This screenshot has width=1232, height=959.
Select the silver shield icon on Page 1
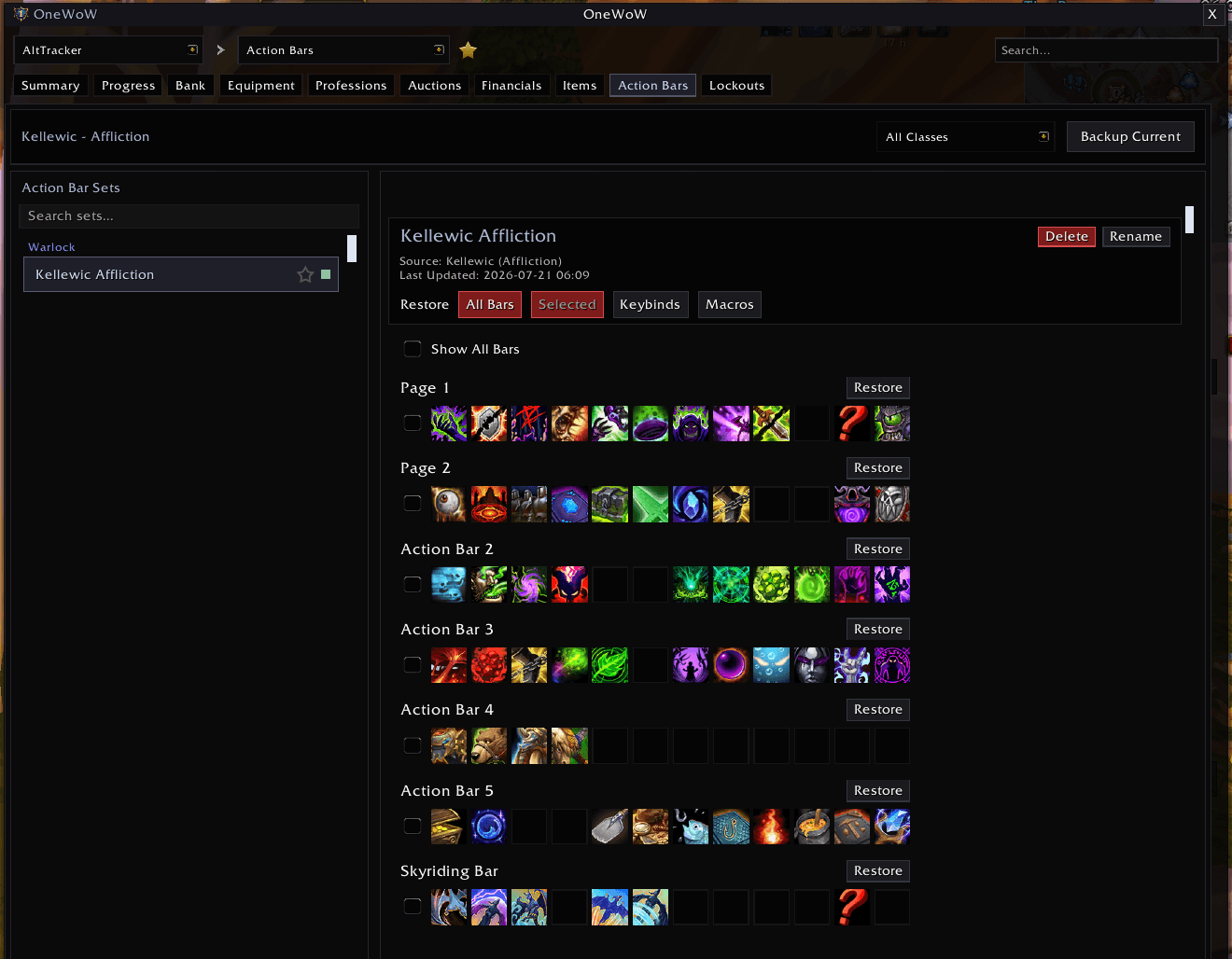[489, 424]
